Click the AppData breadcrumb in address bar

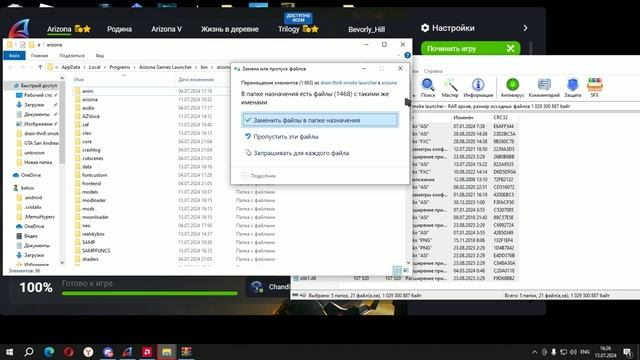coord(71,67)
